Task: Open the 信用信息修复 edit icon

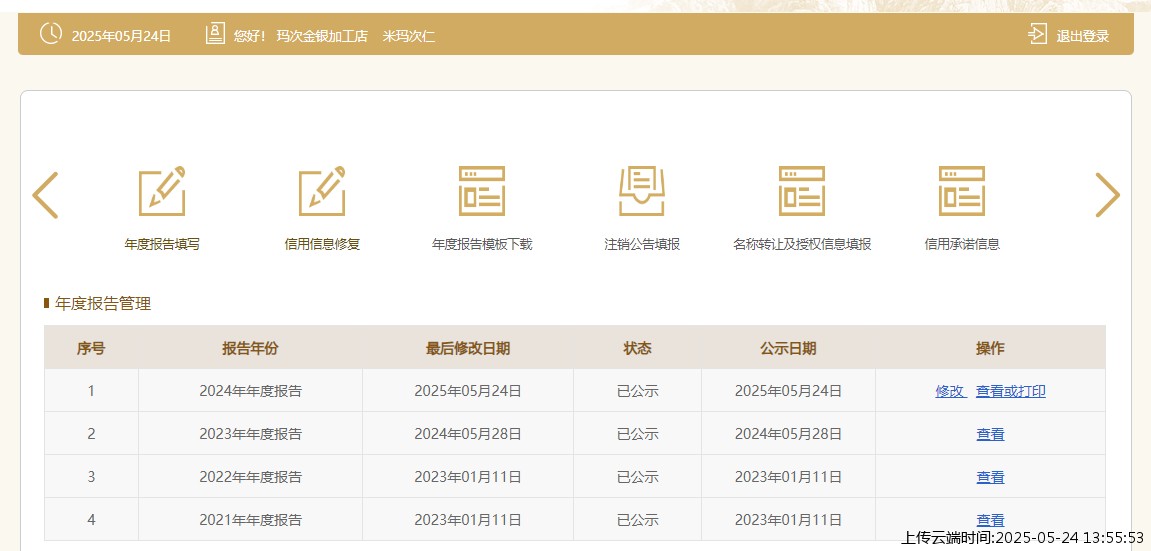Action: [x=322, y=191]
